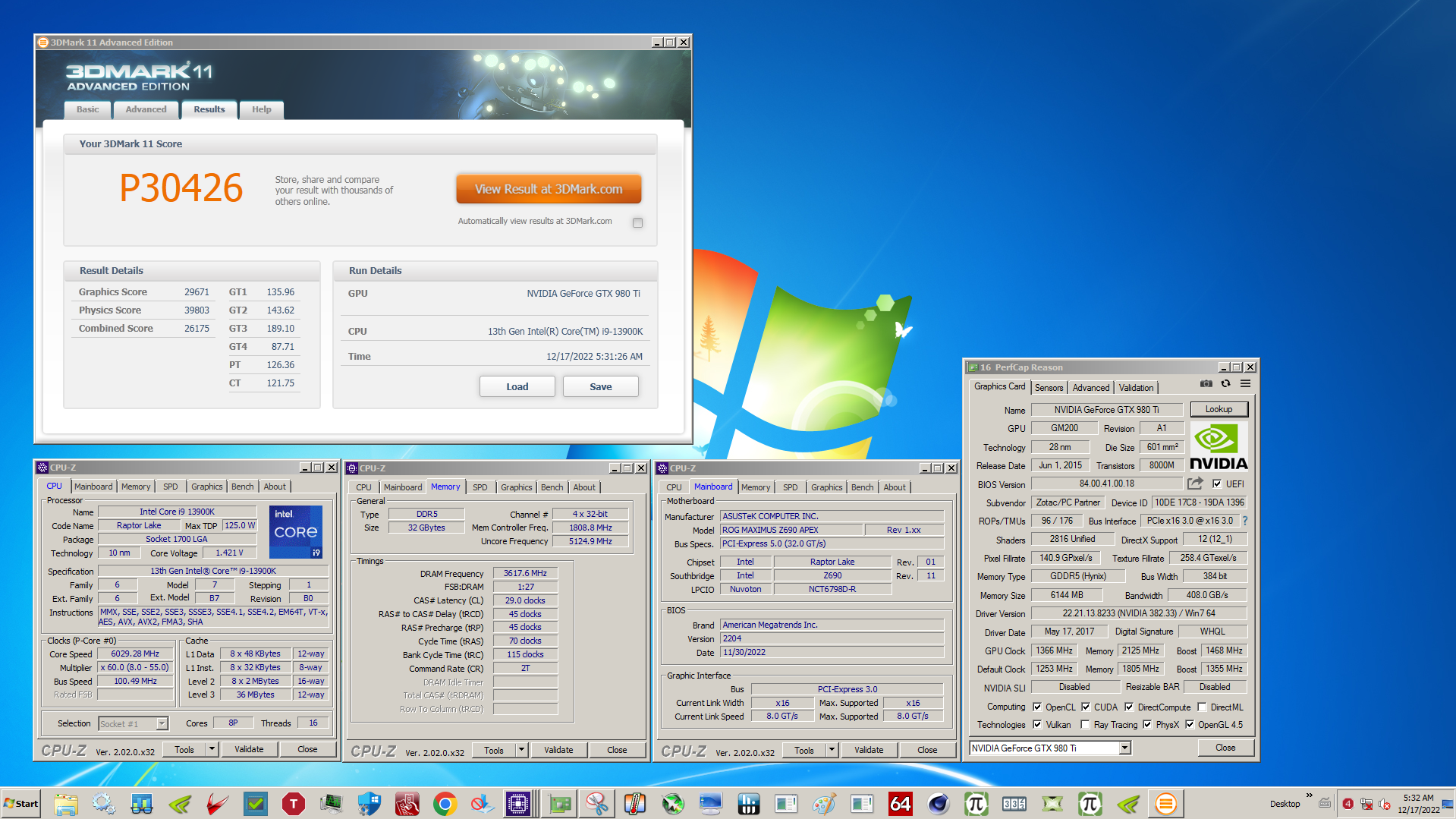
Task: Open the CPU-Z purple chip taskbar icon
Action: [518, 804]
